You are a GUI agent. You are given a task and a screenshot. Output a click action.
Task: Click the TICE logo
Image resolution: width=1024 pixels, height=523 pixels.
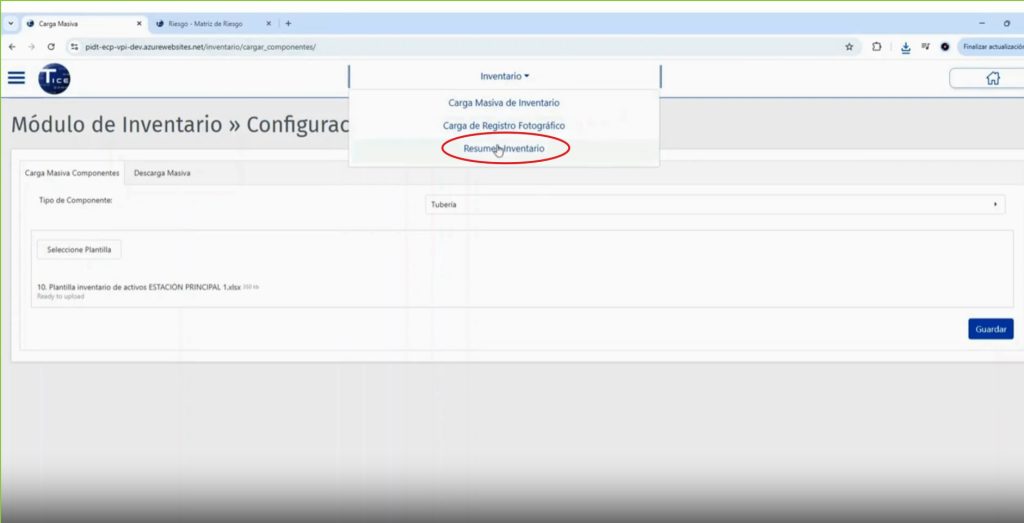coord(53,79)
